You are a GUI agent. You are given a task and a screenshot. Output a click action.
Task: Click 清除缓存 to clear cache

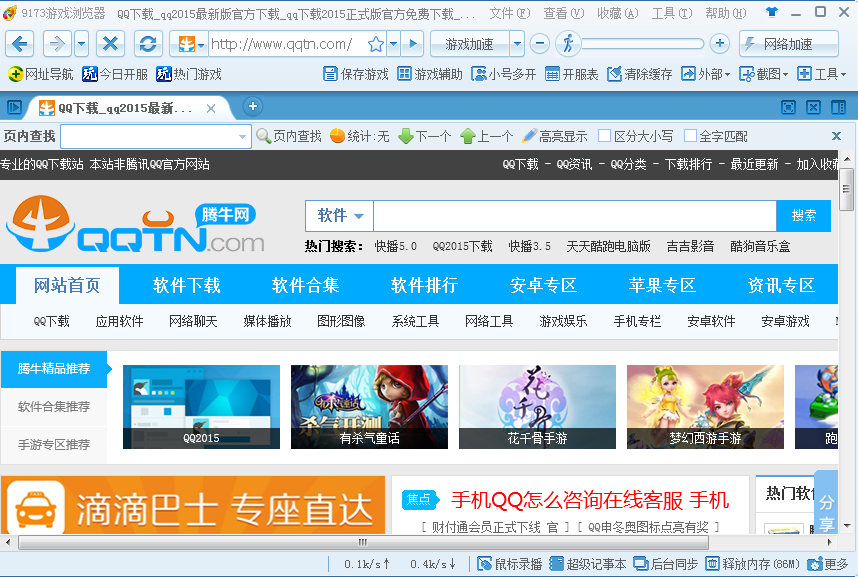[640, 74]
